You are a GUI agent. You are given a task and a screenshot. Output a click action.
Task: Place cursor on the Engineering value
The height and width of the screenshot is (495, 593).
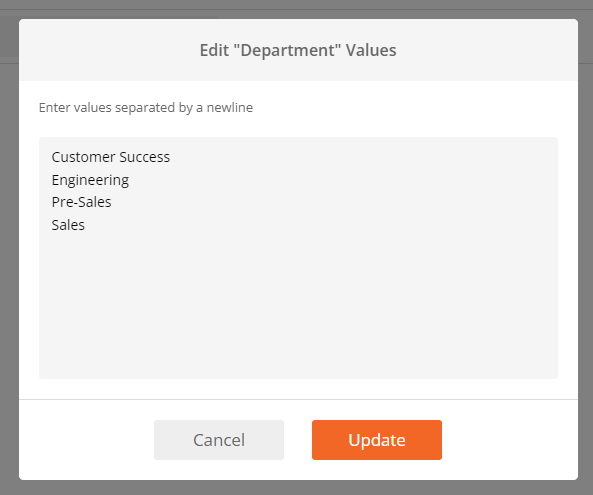tap(90, 180)
